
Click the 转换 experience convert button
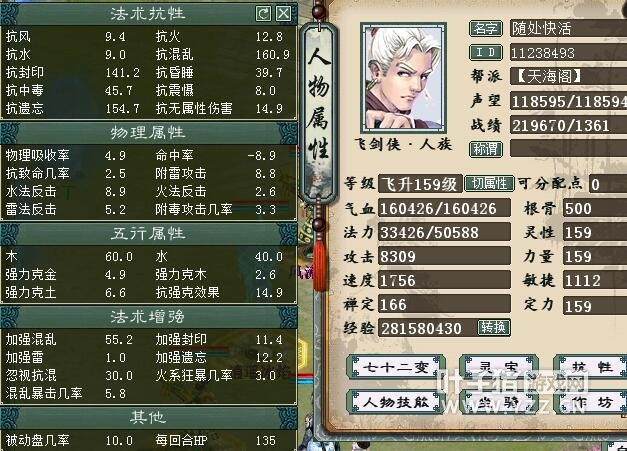[493, 327]
